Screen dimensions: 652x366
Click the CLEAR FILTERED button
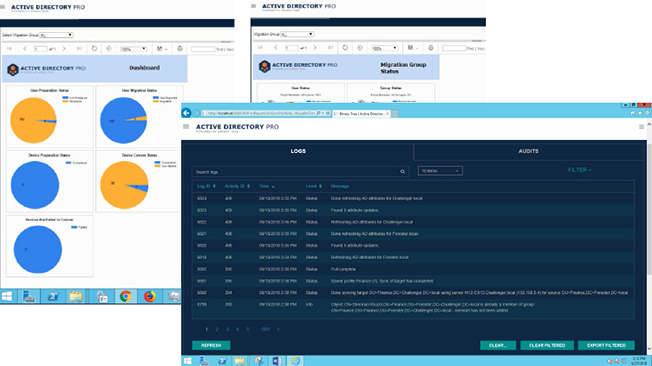[x=547, y=345]
